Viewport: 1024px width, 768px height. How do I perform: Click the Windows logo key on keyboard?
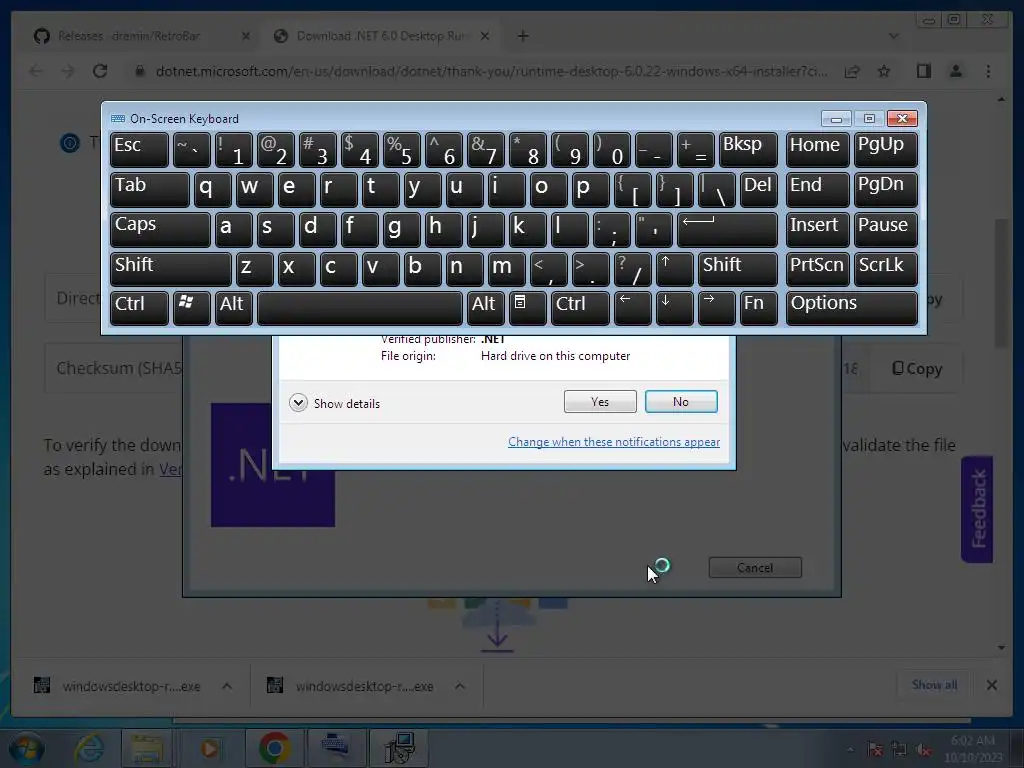[191, 308]
